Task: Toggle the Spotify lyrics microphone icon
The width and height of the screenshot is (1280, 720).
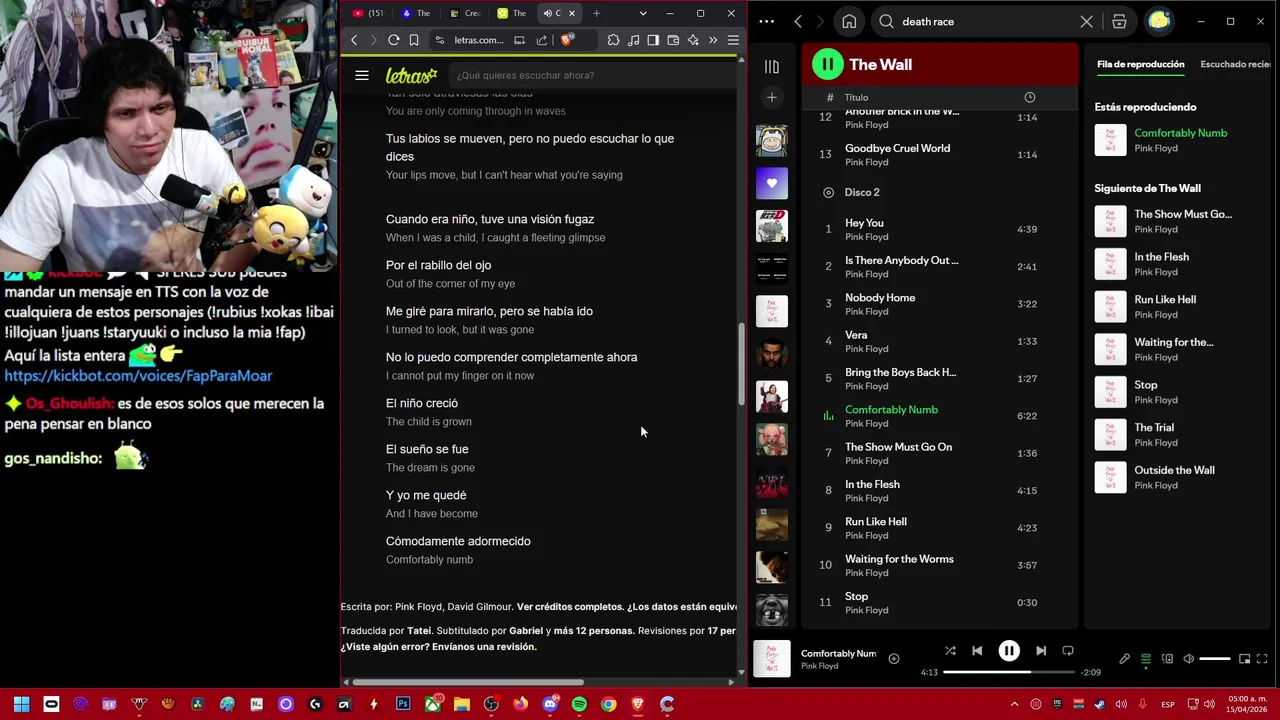Action: tap(1124, 659)
